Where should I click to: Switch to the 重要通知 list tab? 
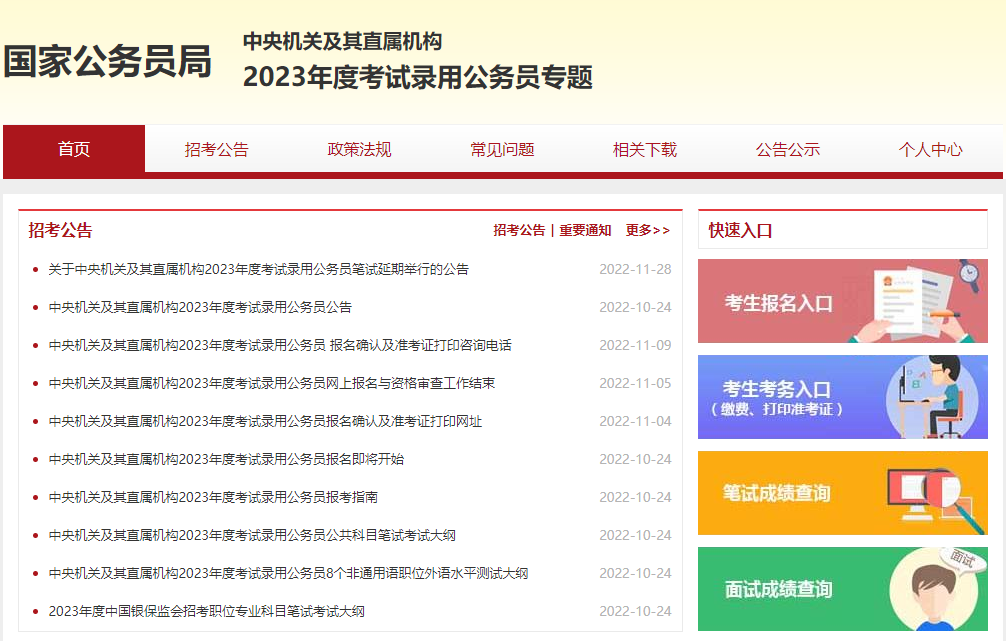pos(585,230)
